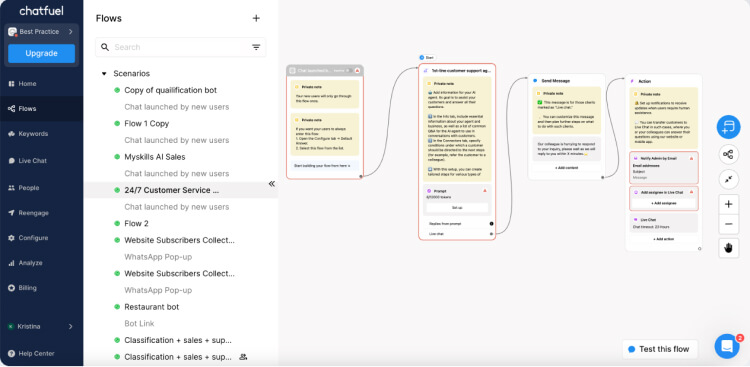Zoom in on the canvas

point(728,204)
